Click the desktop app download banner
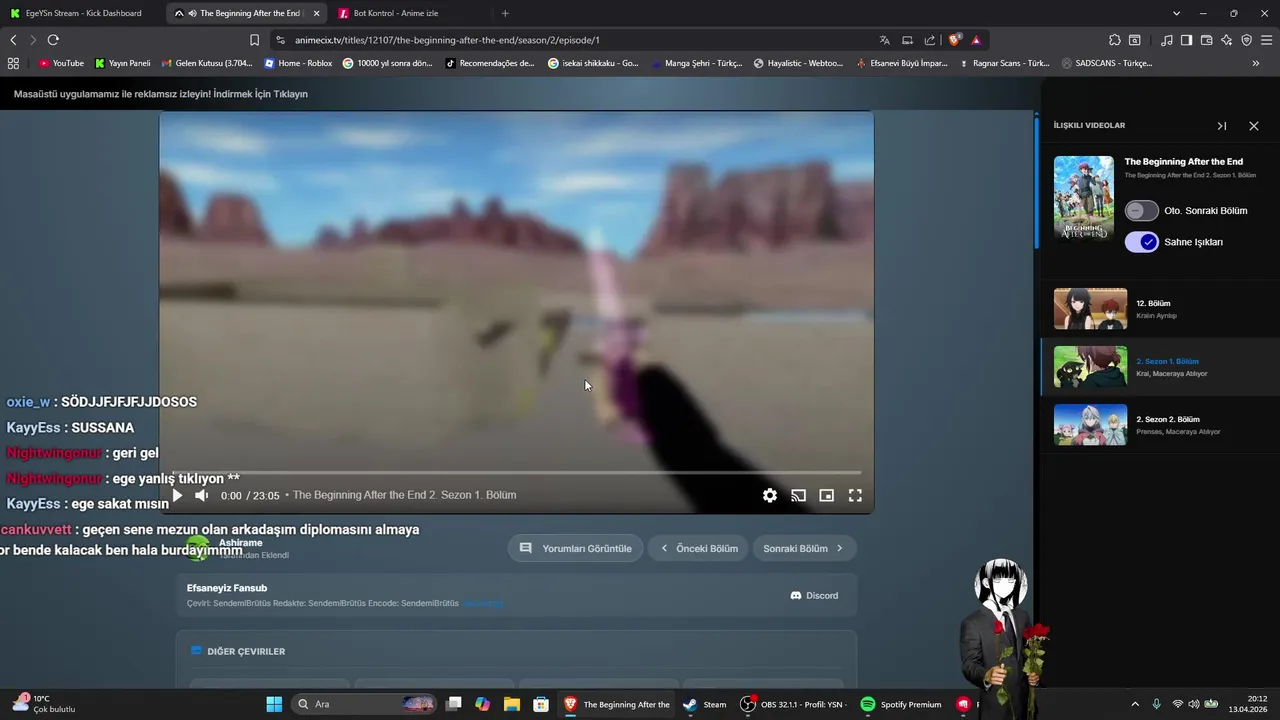Viewport: 1280px width, 720px height. point(160,94)
